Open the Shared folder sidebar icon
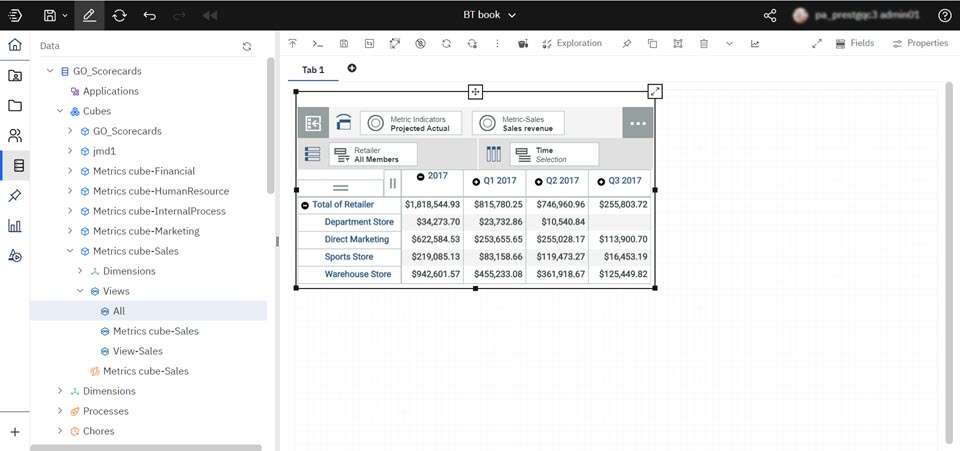The width and height of the screenshot is (960, 451). (x=15, y=76)
